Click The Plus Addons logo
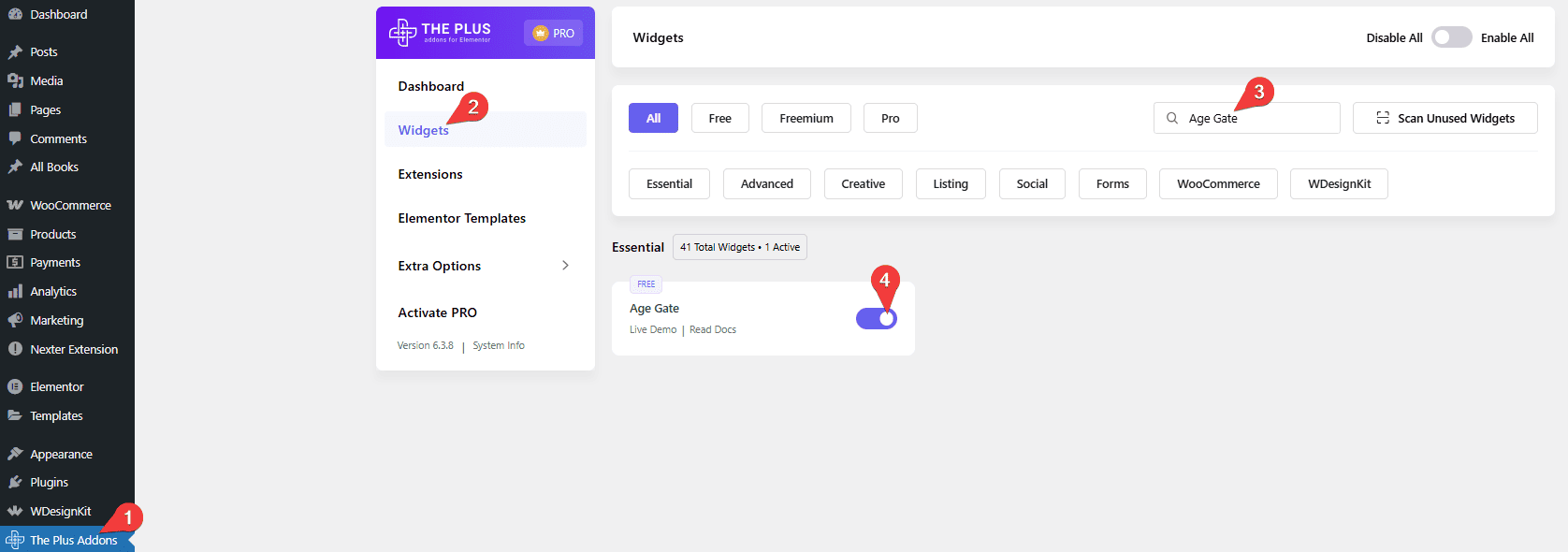This screenshot has width=1568, height=552. 441,33
